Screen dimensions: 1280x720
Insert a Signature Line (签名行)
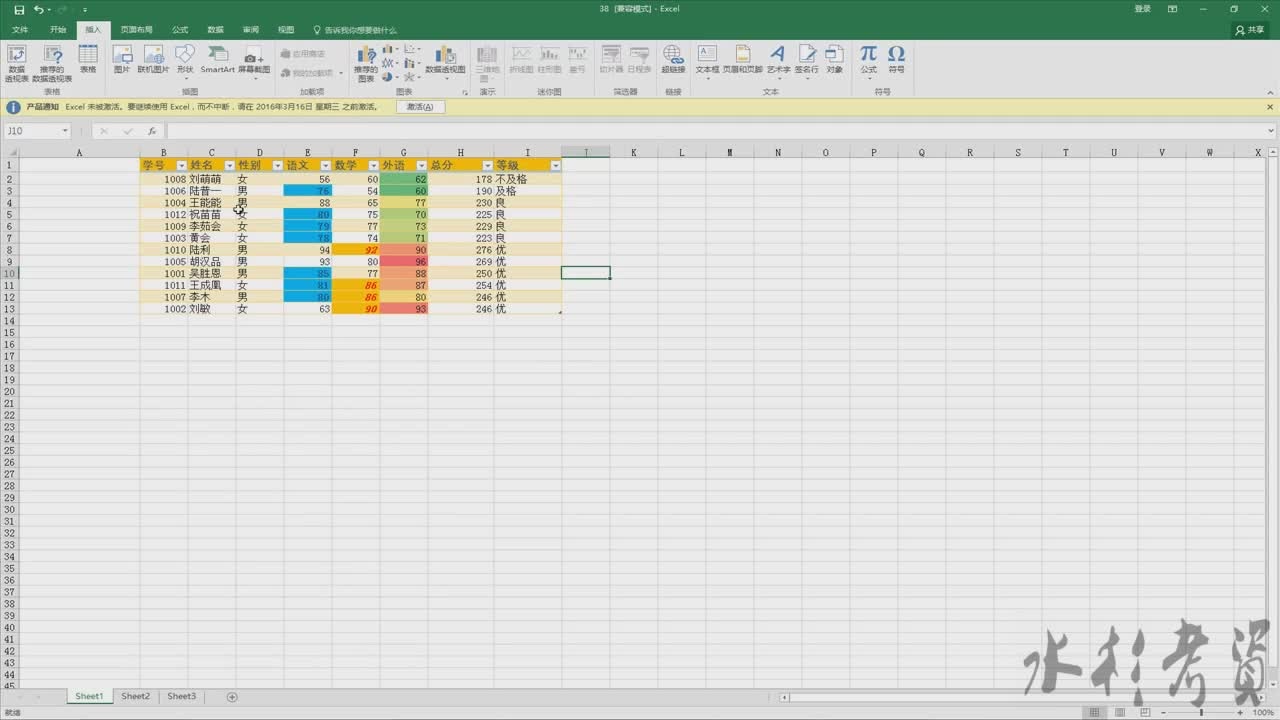pos(806,60)
